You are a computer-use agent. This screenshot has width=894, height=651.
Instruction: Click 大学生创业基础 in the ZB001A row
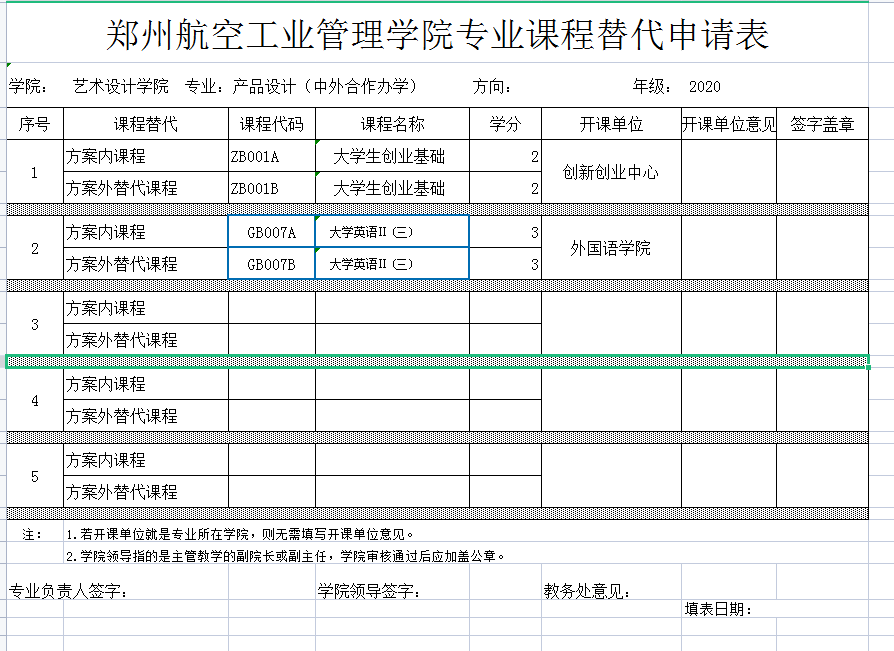tap(392, 156)
